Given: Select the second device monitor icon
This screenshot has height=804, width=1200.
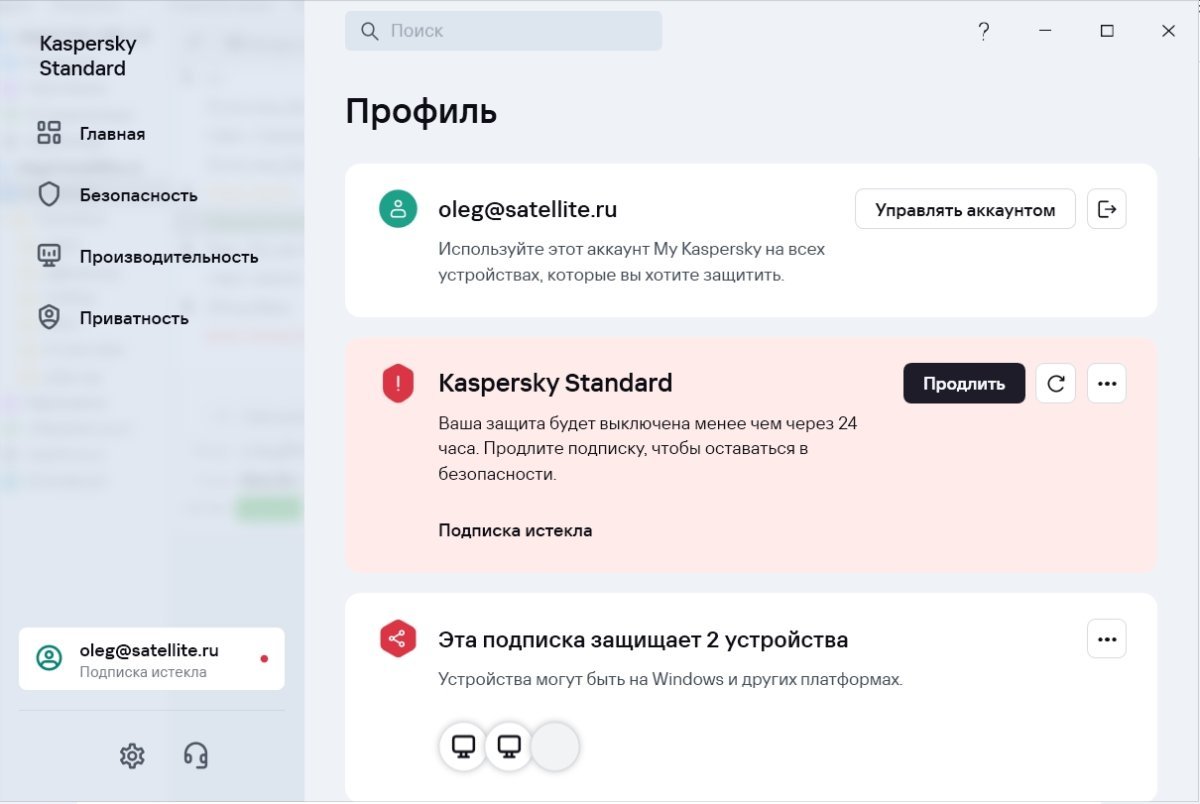Looking at the screenshot, I should click(509, 746).
